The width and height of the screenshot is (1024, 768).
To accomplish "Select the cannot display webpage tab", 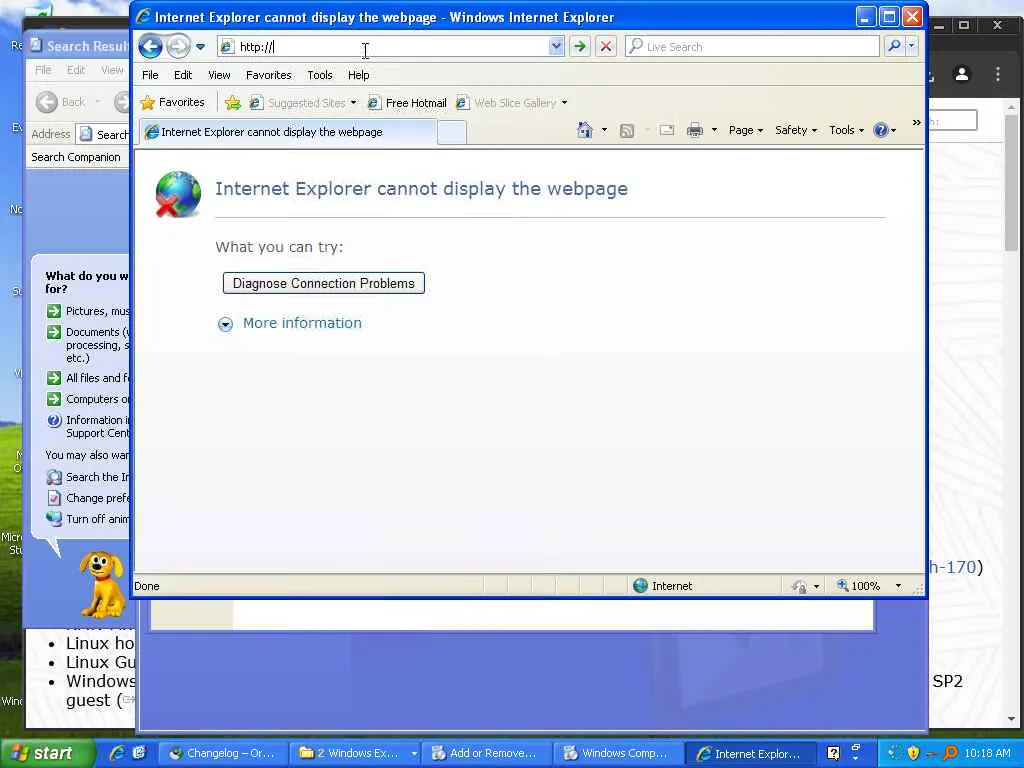I will click(287, 132).
